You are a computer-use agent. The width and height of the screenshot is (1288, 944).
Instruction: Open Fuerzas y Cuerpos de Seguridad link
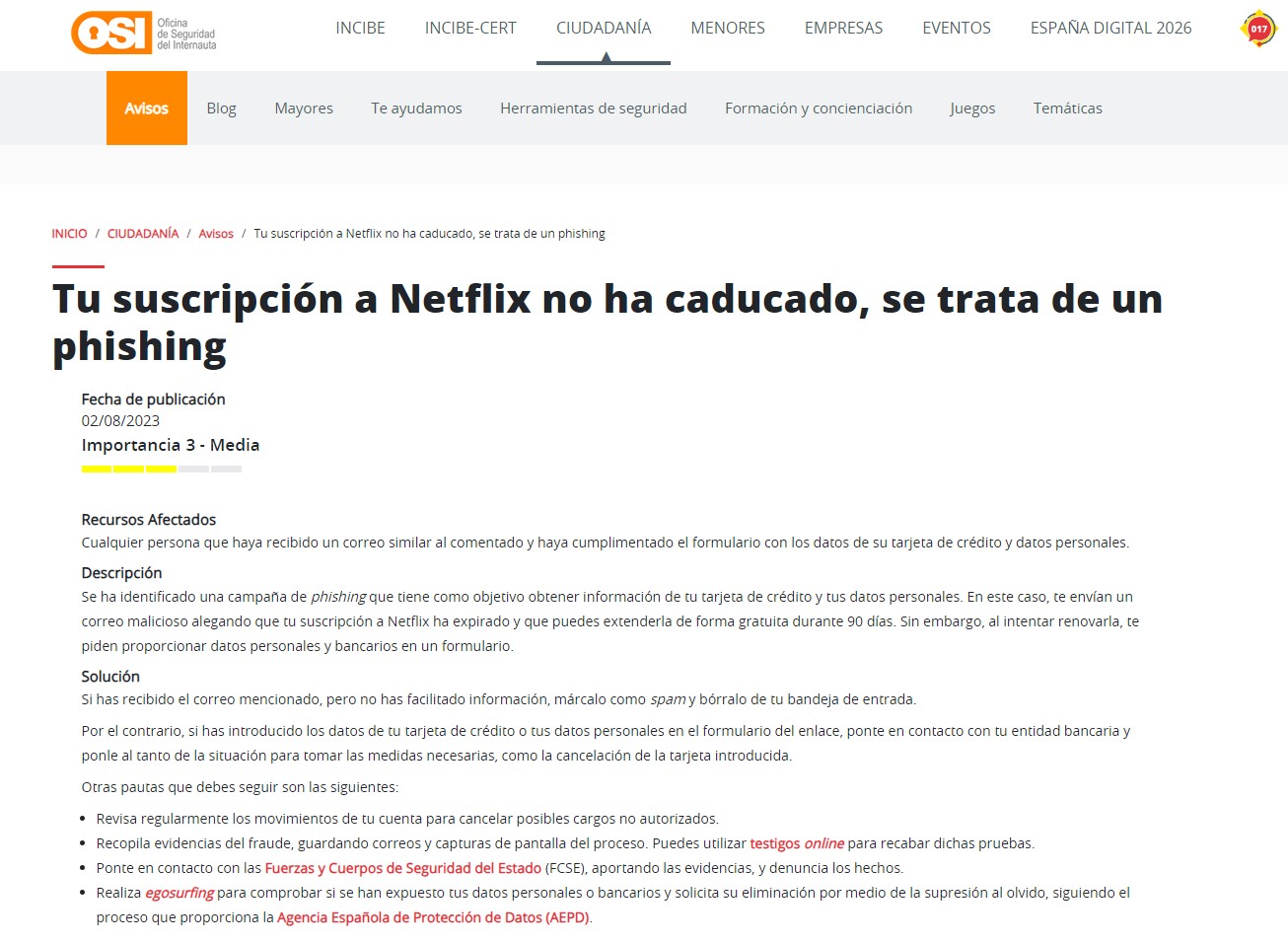pos(403,868)
